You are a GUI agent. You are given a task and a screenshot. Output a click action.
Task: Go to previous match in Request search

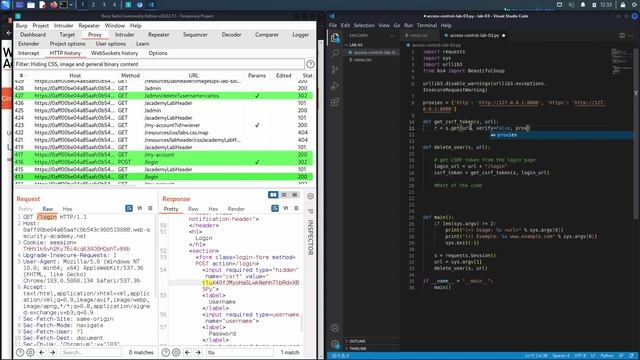(x=42, y=352)
